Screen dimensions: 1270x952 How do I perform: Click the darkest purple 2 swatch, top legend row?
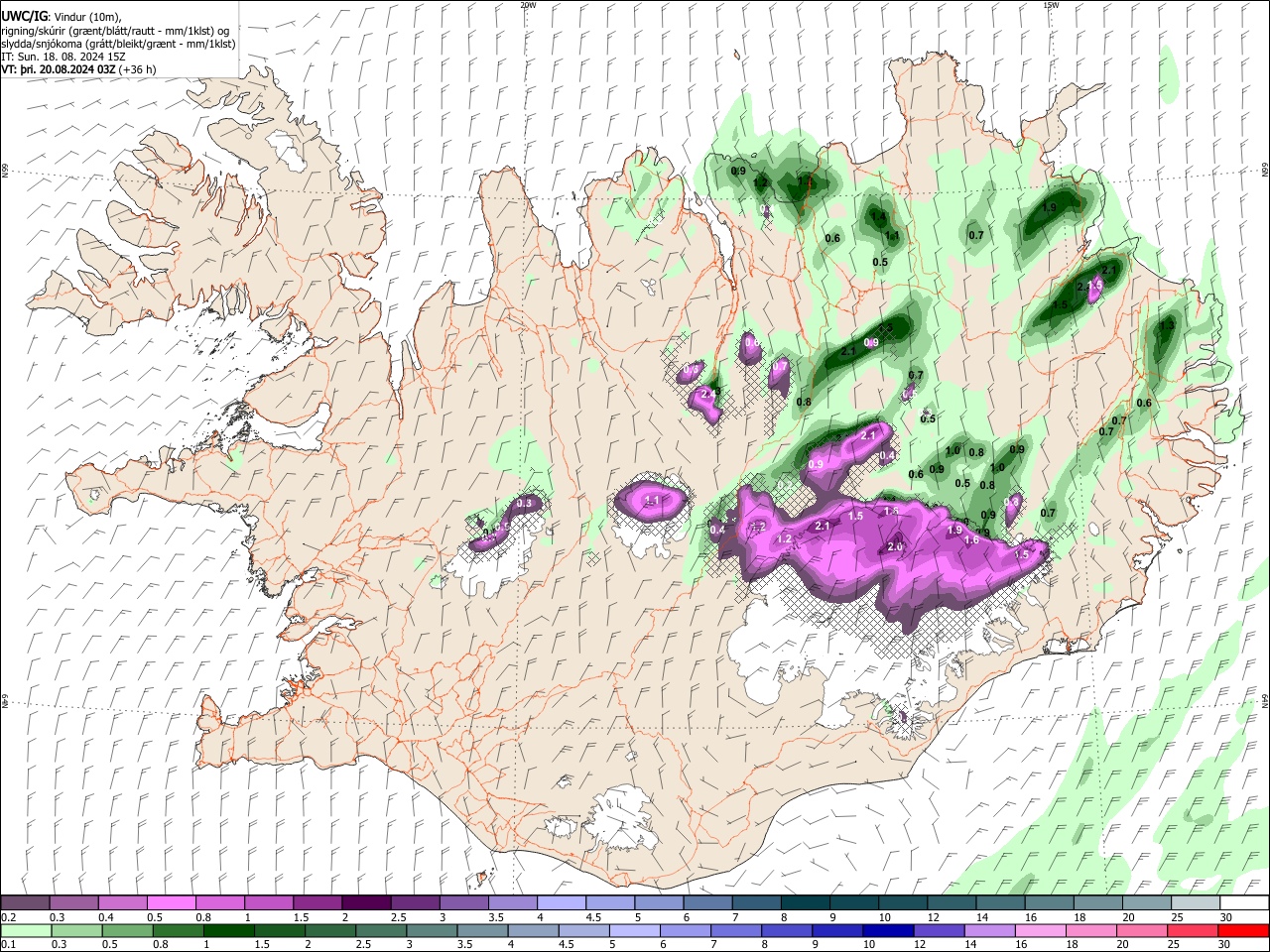(366, 903)
